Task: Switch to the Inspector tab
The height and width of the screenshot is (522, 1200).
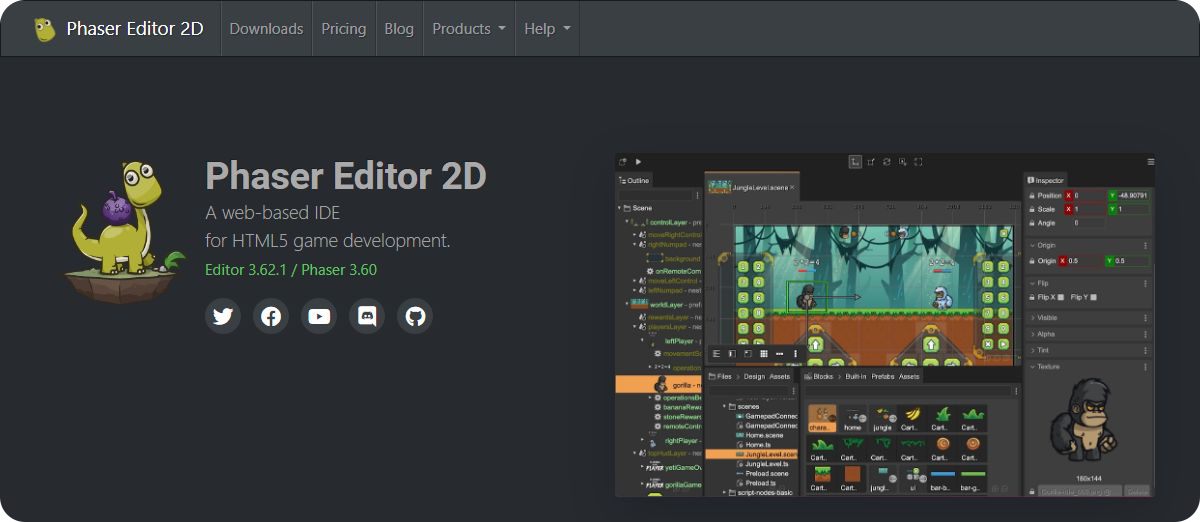Action: pyautogui.click(x=1045, y=180)
